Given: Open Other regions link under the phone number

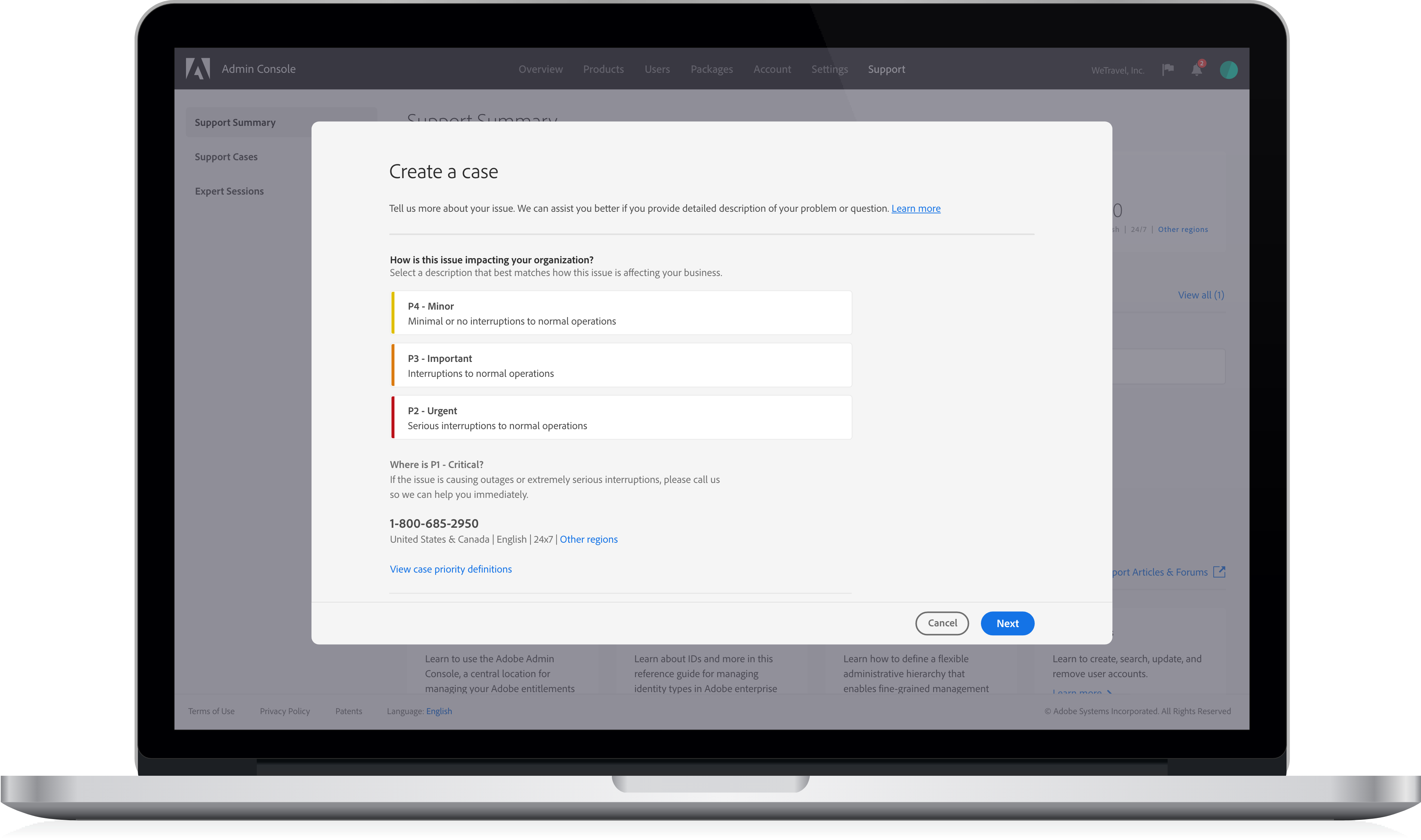Looking at the screenshot, I should click(x=588, y=539).
